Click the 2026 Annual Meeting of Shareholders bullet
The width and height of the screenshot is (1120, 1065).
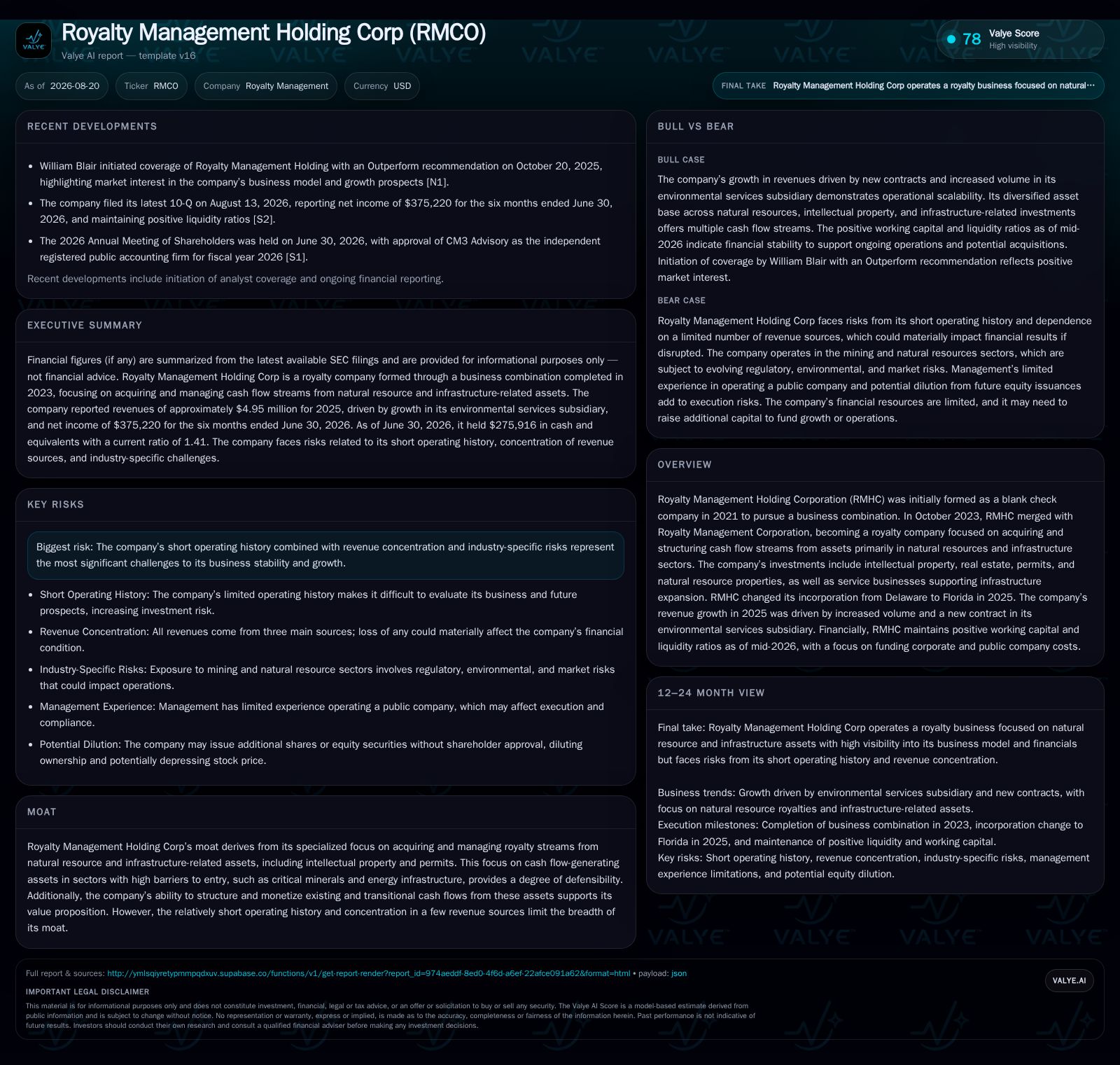[320, 249]
